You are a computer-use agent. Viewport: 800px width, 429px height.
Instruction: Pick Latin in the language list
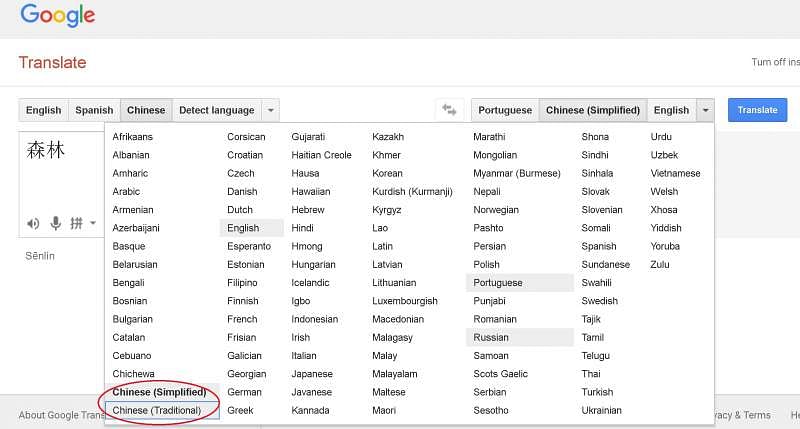pos(382,246)
